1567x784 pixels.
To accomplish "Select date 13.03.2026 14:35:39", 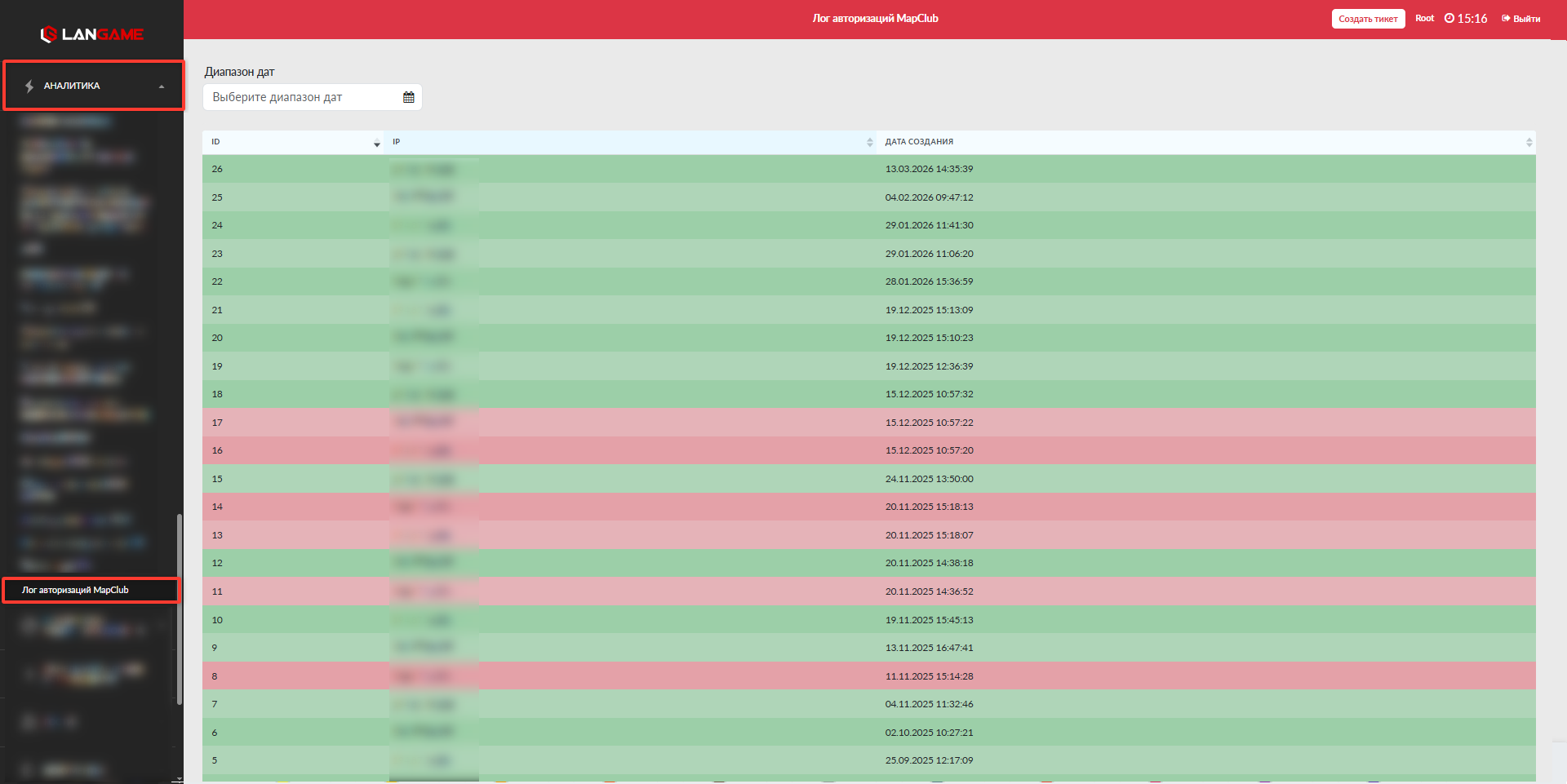I will [929, 169].
